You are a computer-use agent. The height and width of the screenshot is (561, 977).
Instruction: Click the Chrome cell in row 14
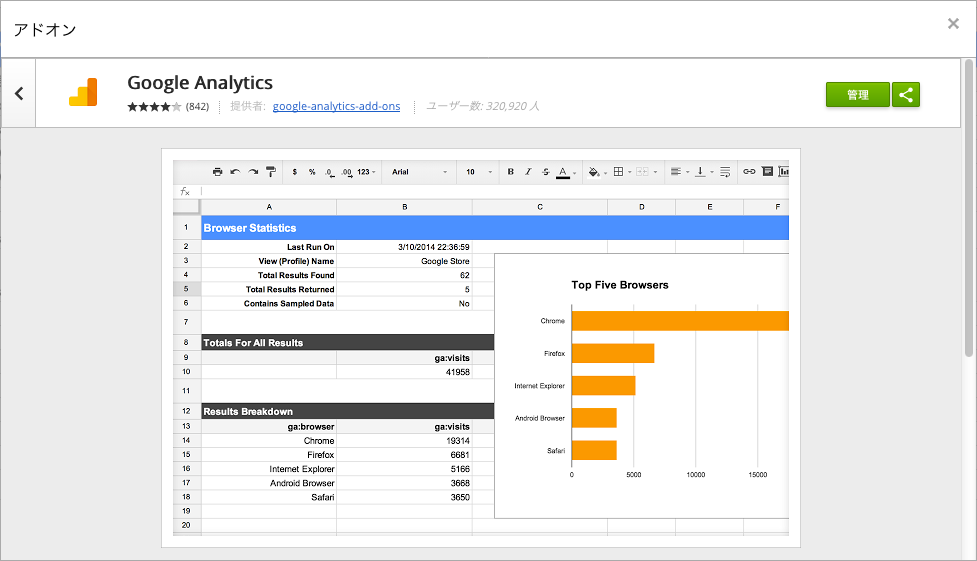pos(269,441)
